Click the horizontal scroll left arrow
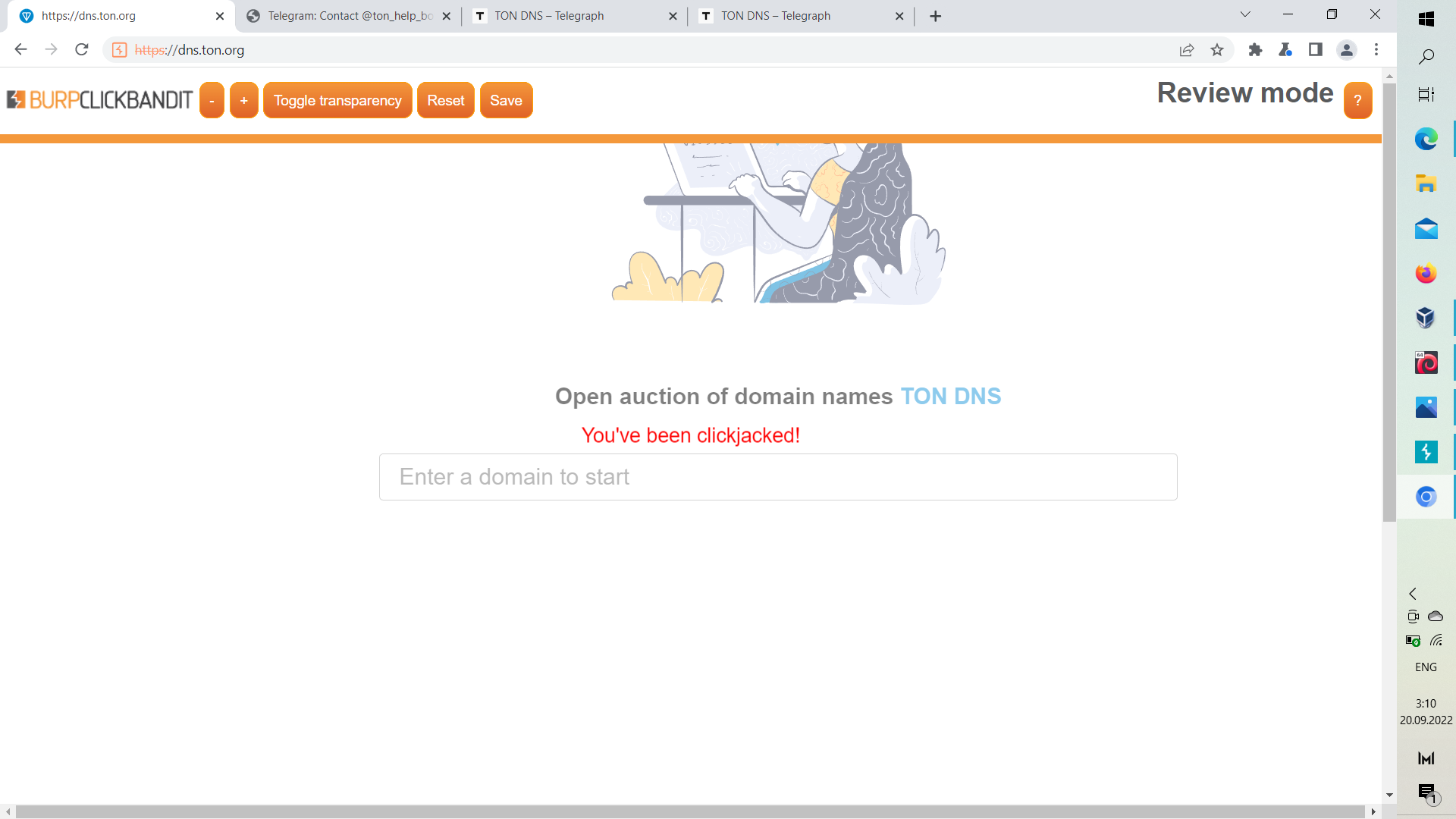 [8, 811]
